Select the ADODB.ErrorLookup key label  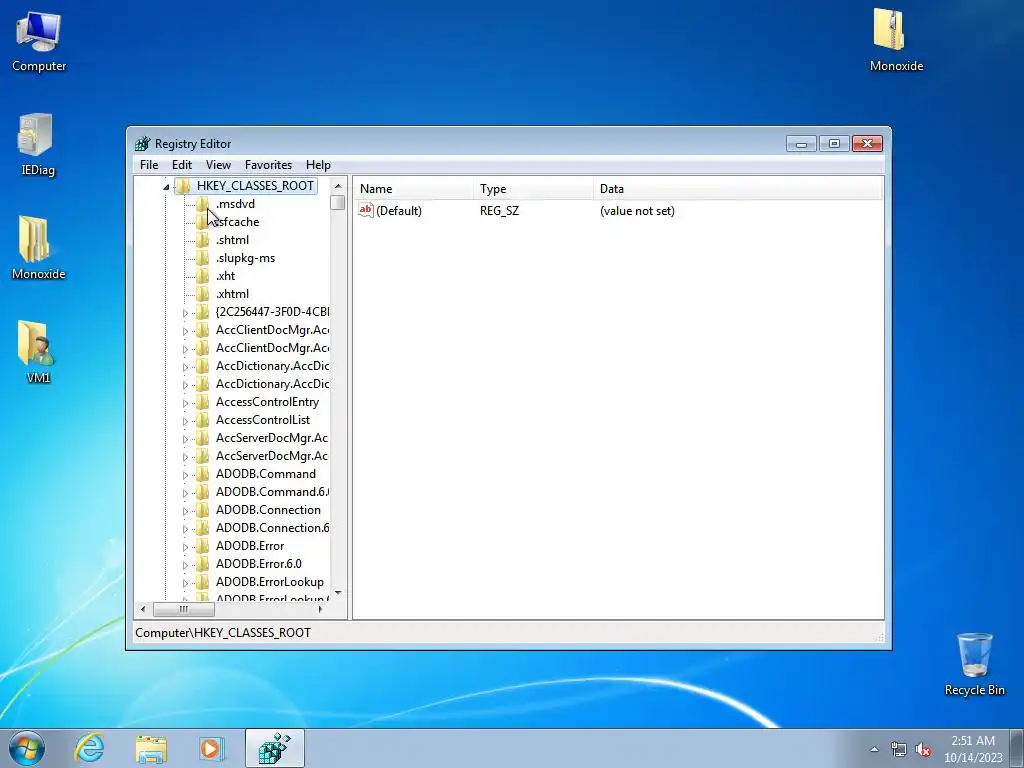[x=270, y=581]
